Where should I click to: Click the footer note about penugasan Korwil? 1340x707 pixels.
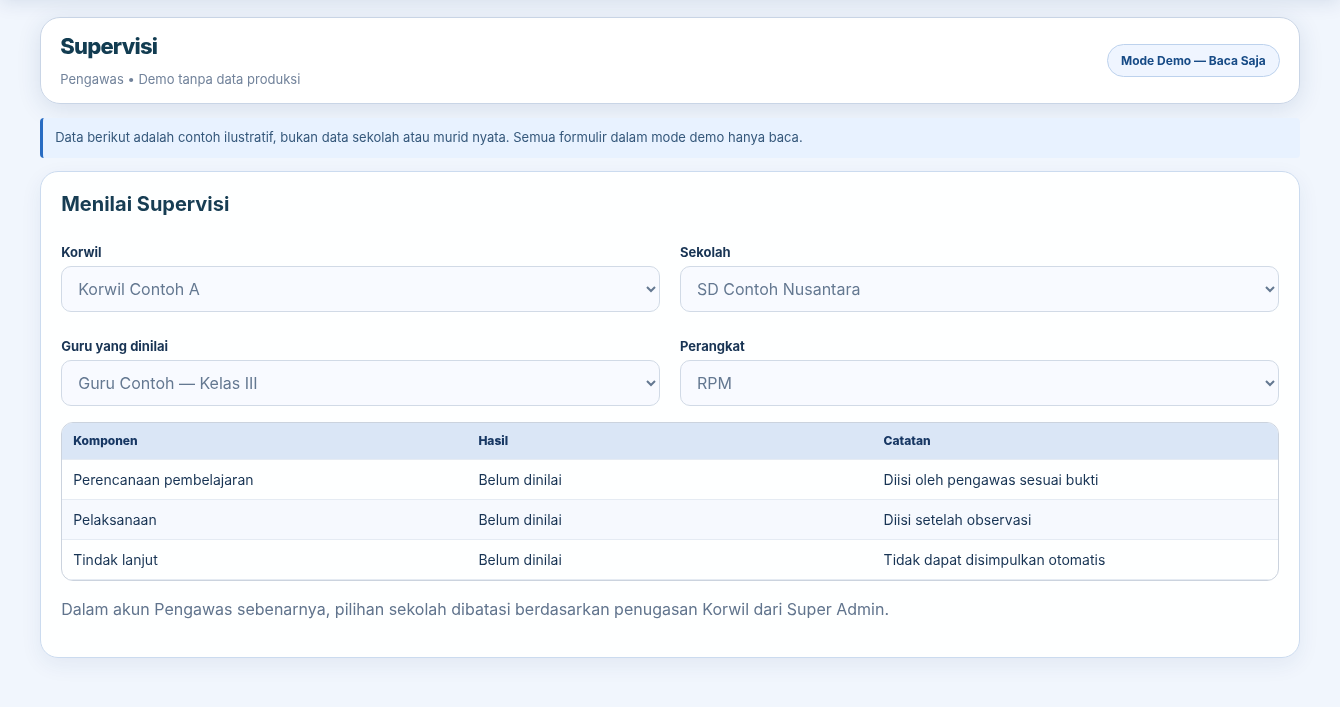(475, 609)
